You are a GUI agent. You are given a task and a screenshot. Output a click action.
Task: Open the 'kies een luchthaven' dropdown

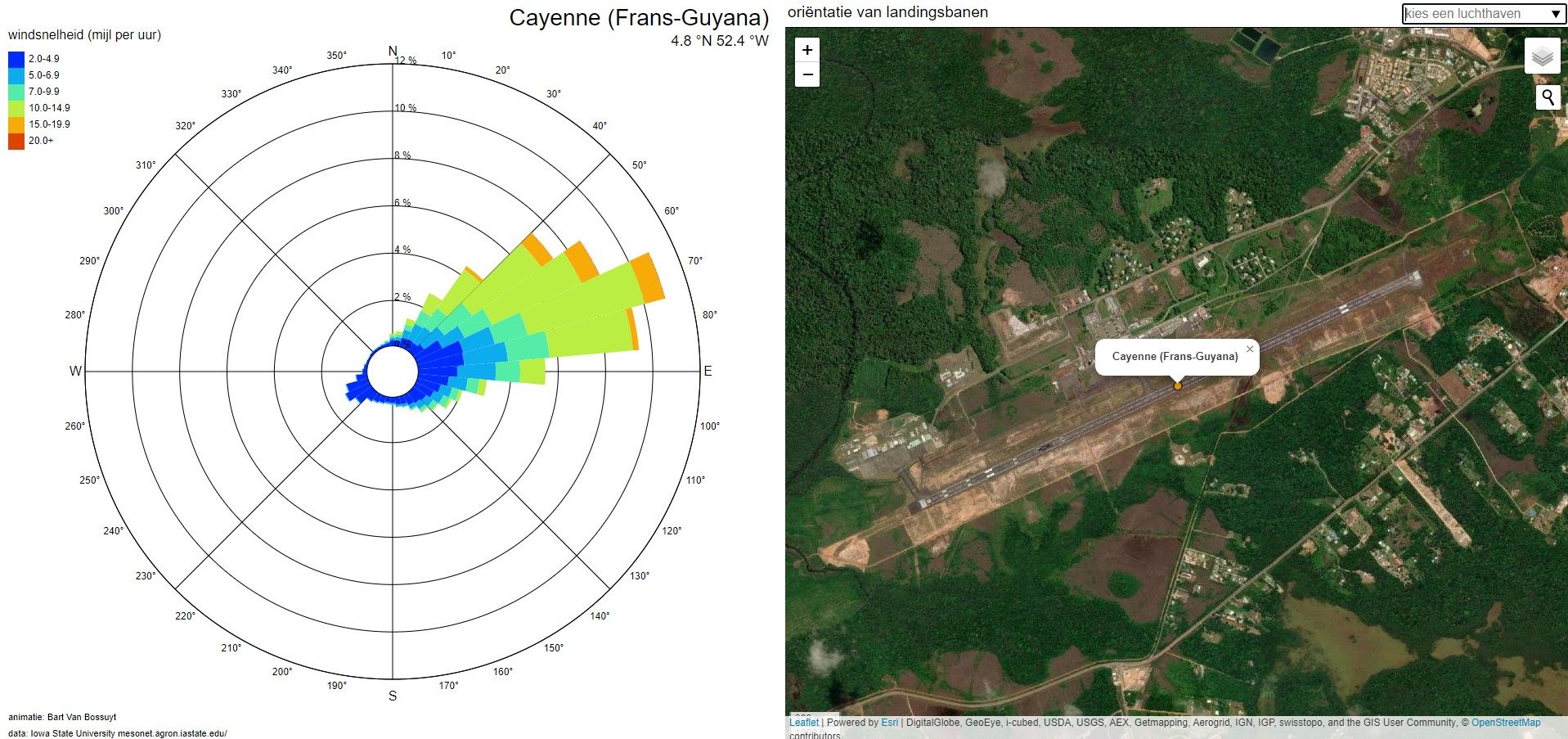click(x=1484, y=14)
